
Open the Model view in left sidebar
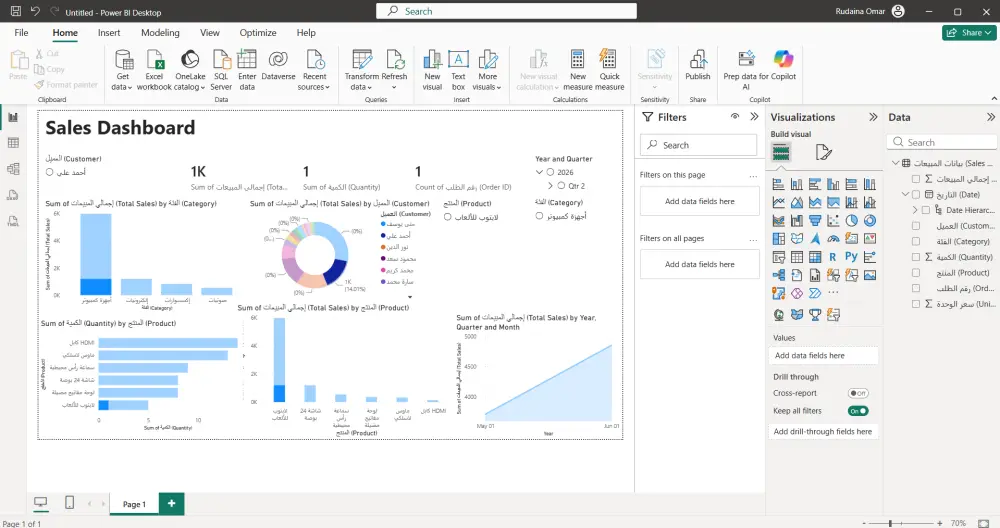(13, 169)
